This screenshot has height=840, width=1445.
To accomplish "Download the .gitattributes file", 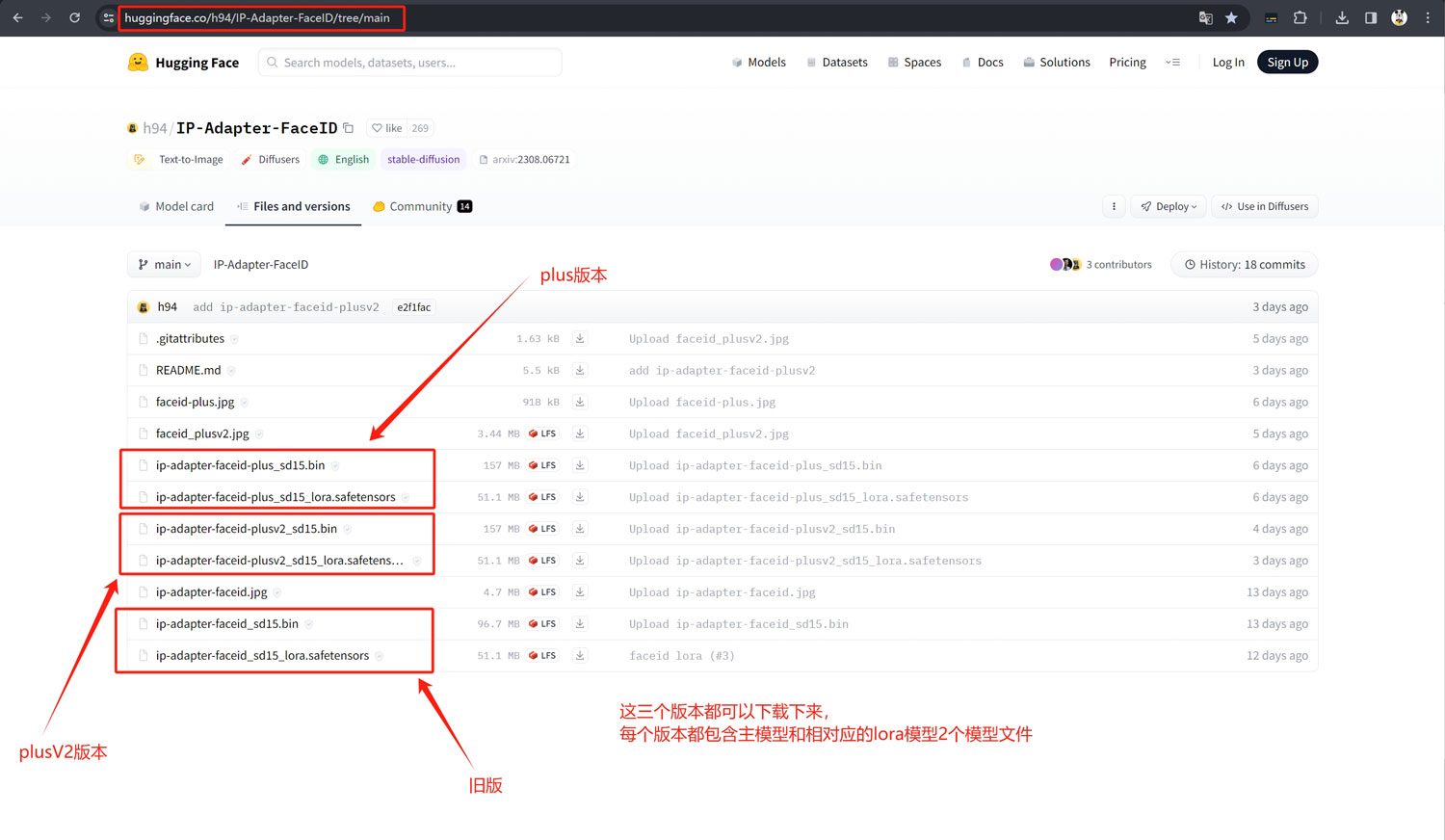I will tap(580, 338).
